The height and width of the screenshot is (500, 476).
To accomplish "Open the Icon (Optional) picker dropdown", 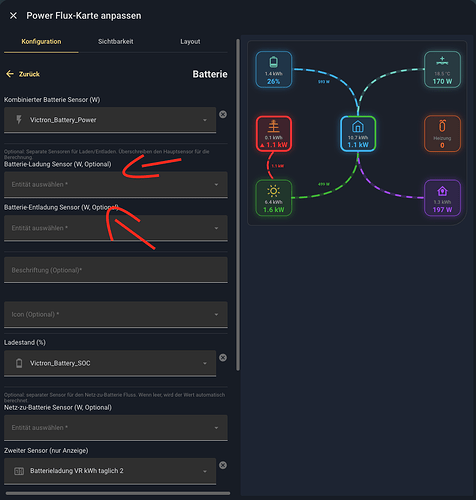I will click(x=116, y=314).
